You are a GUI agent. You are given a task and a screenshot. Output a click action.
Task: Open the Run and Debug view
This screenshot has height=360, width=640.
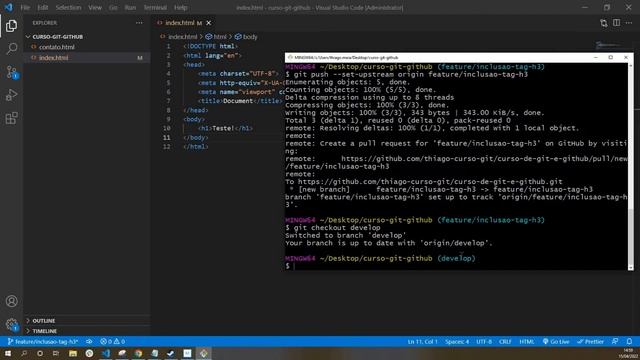11,95
